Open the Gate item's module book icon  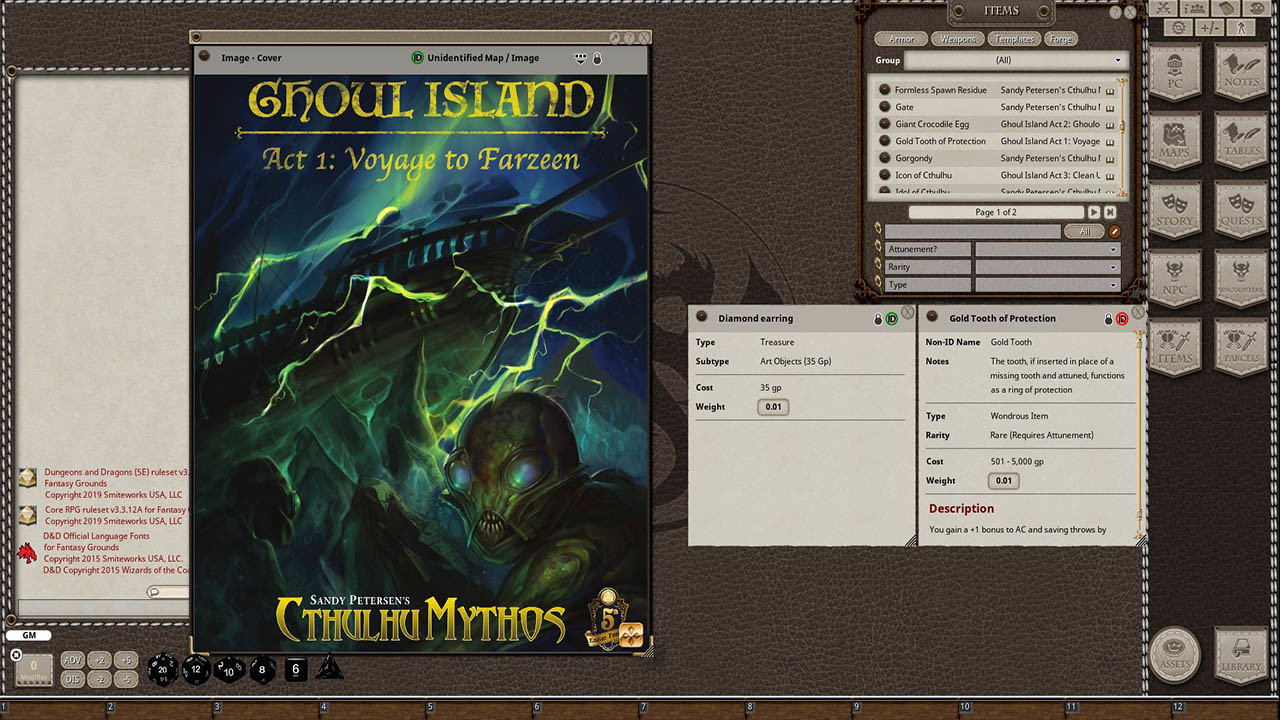[x=1110, y=108]
